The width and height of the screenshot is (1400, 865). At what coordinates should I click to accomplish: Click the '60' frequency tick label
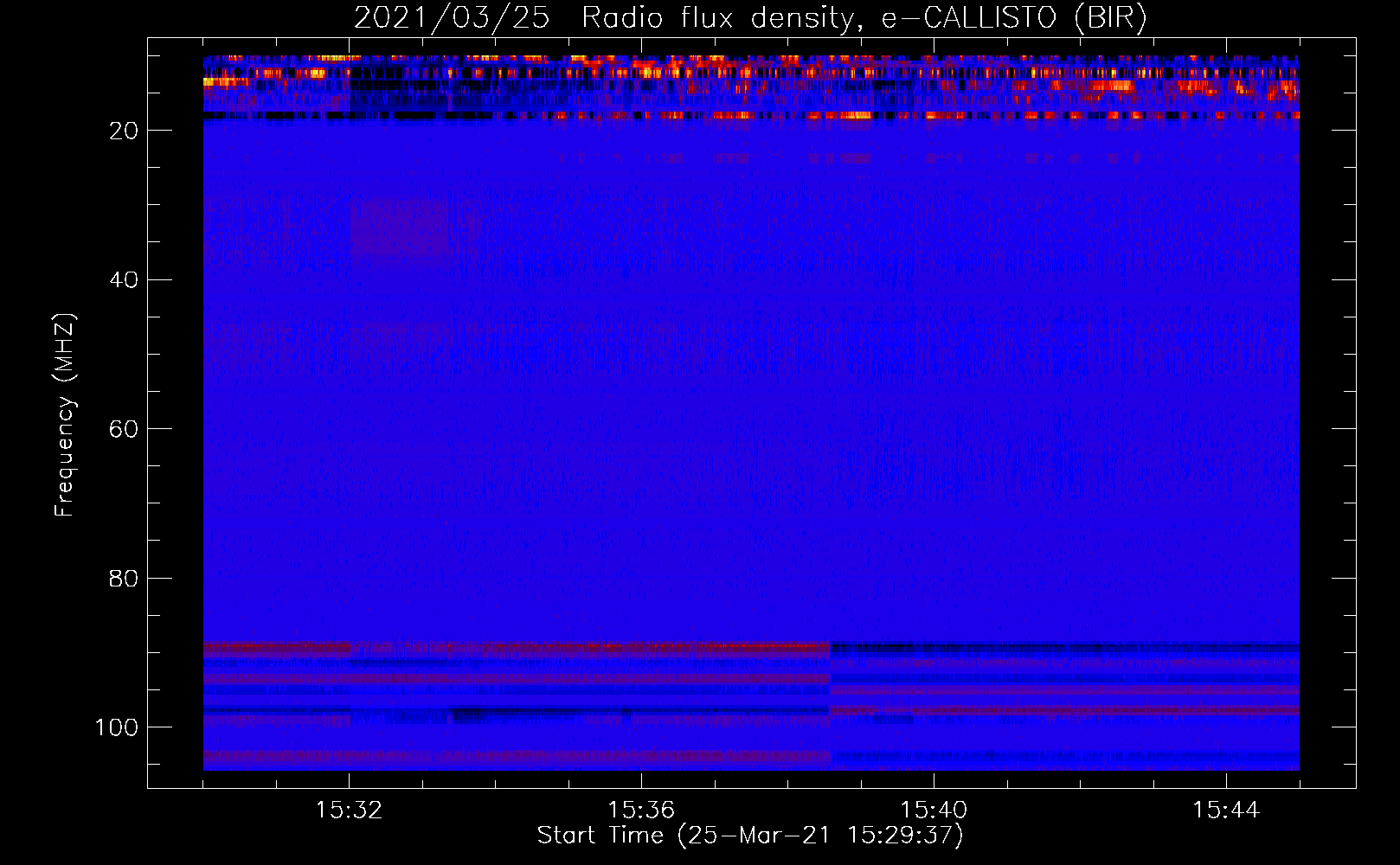click(124, 429)
